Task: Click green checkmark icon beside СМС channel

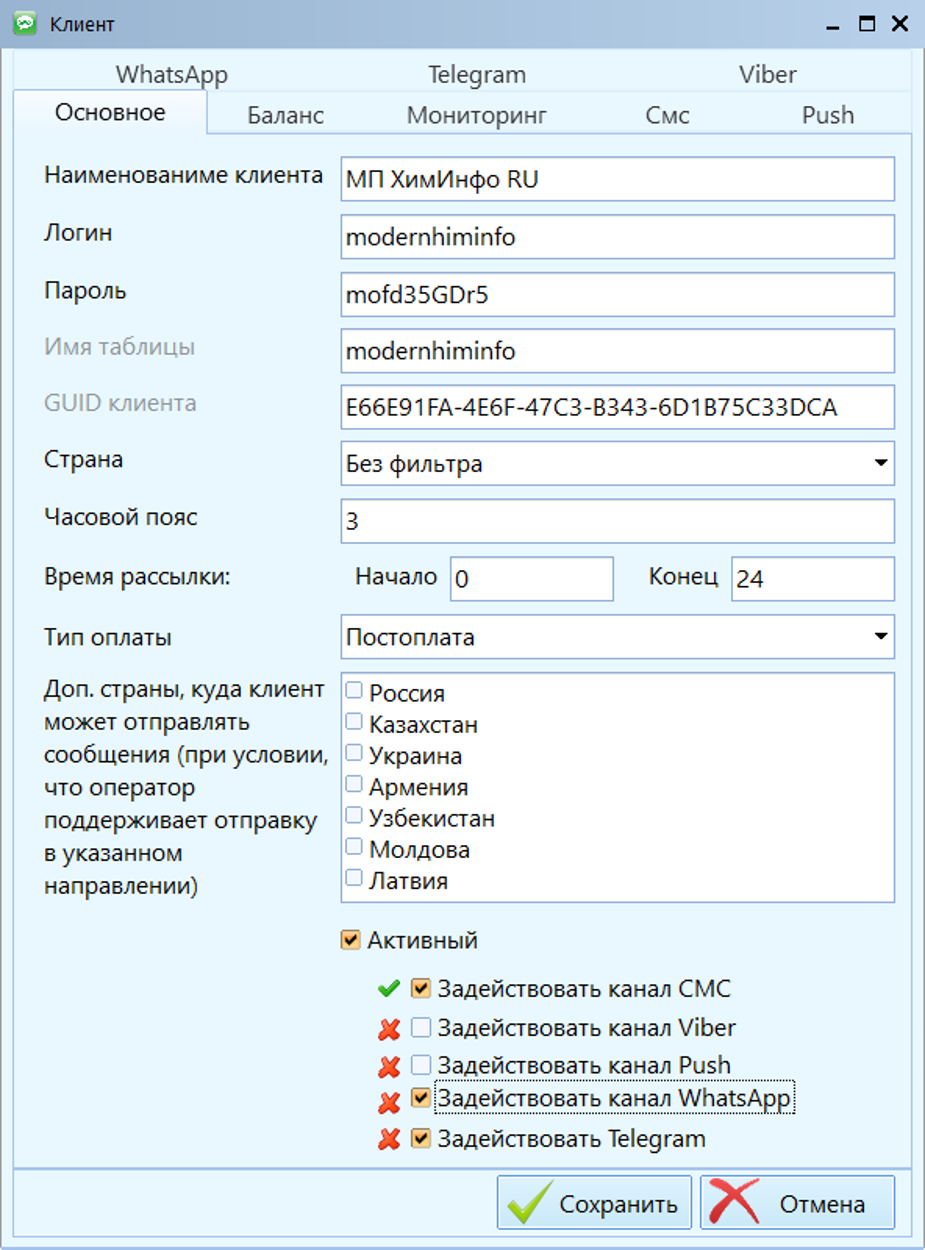Action: pos(389,990)
